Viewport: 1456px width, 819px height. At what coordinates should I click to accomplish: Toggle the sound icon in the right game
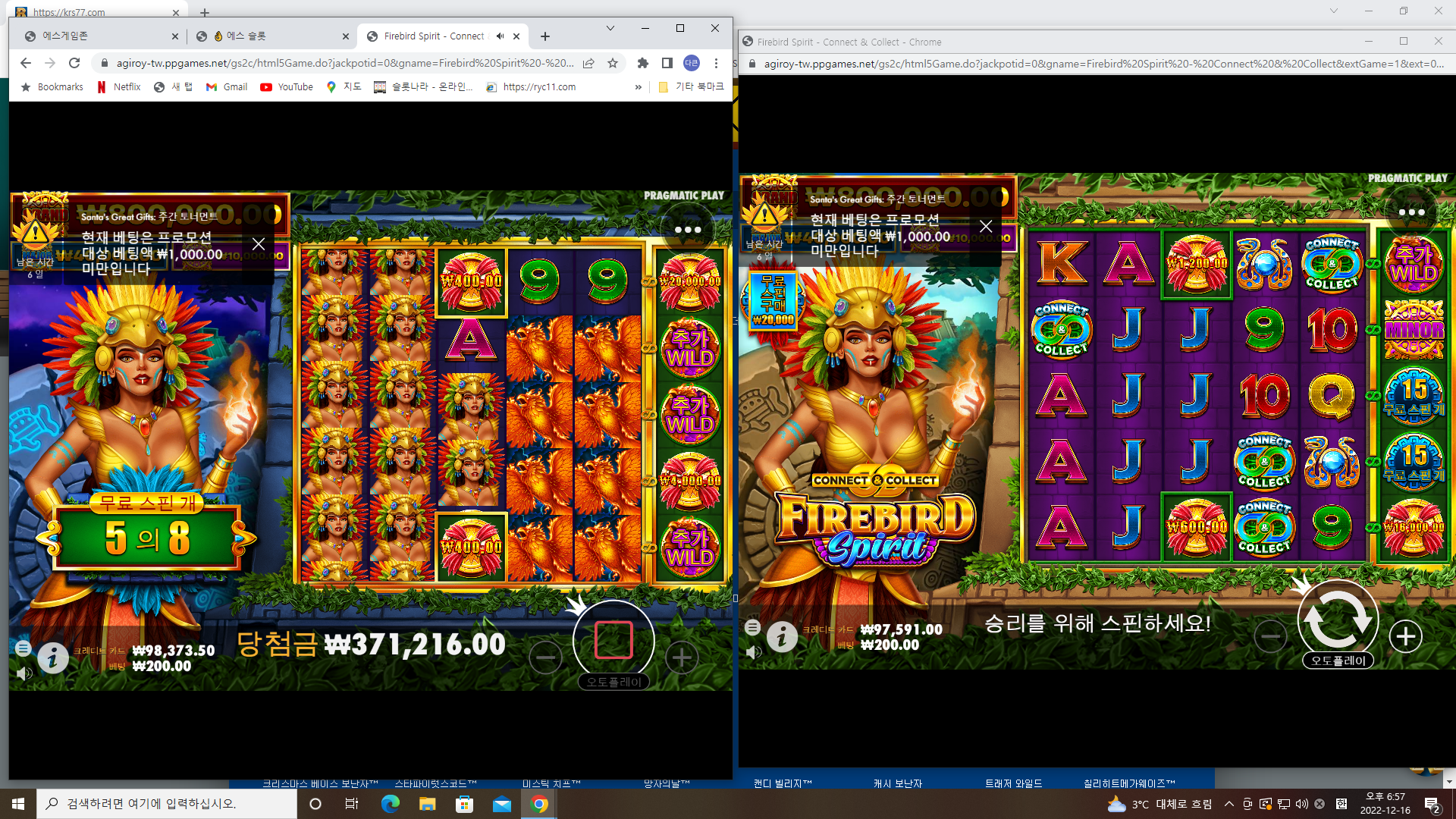point(753,652)
